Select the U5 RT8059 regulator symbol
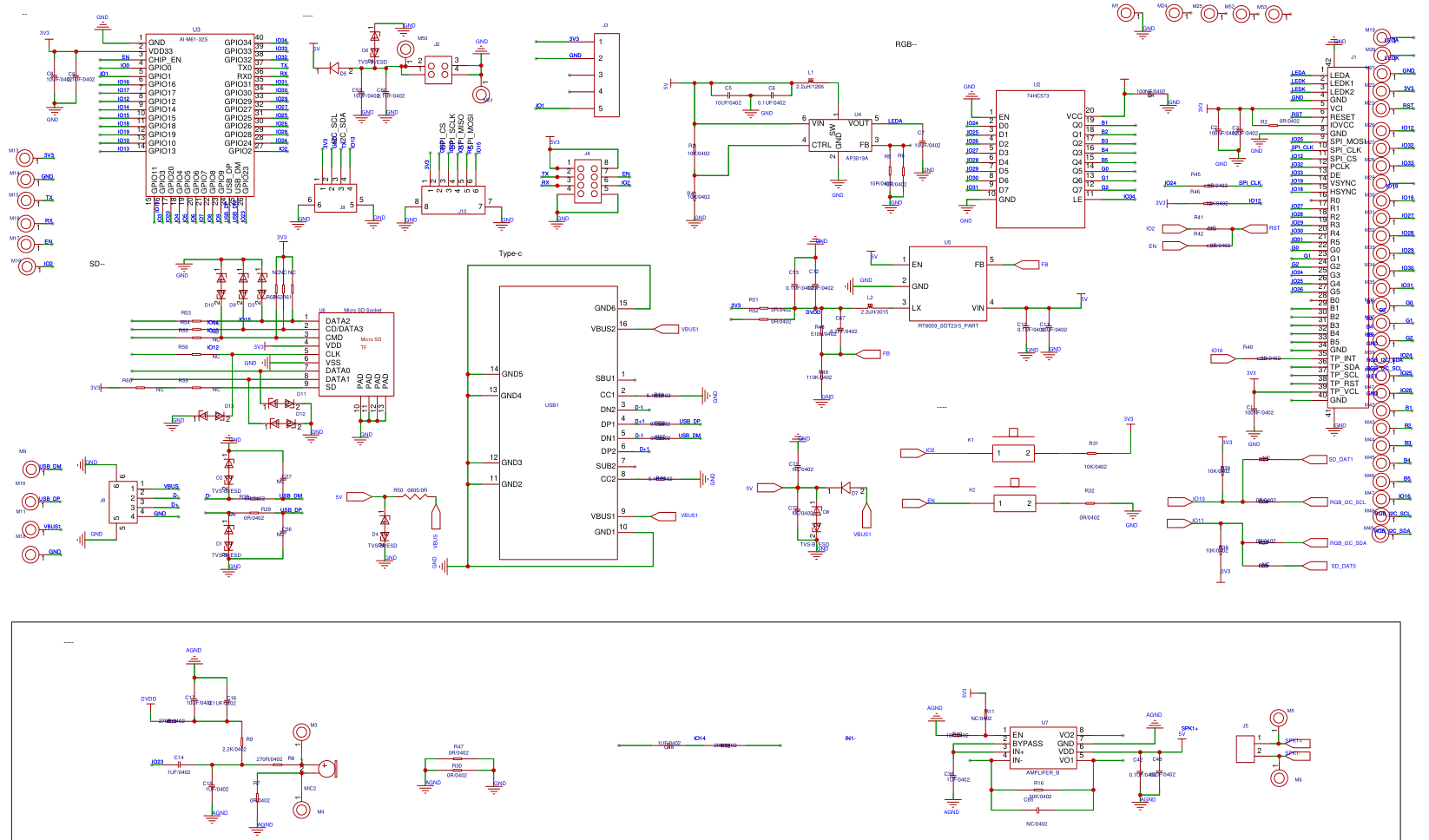The height and width of the screenshot is (840, 1429). [948, 285]
